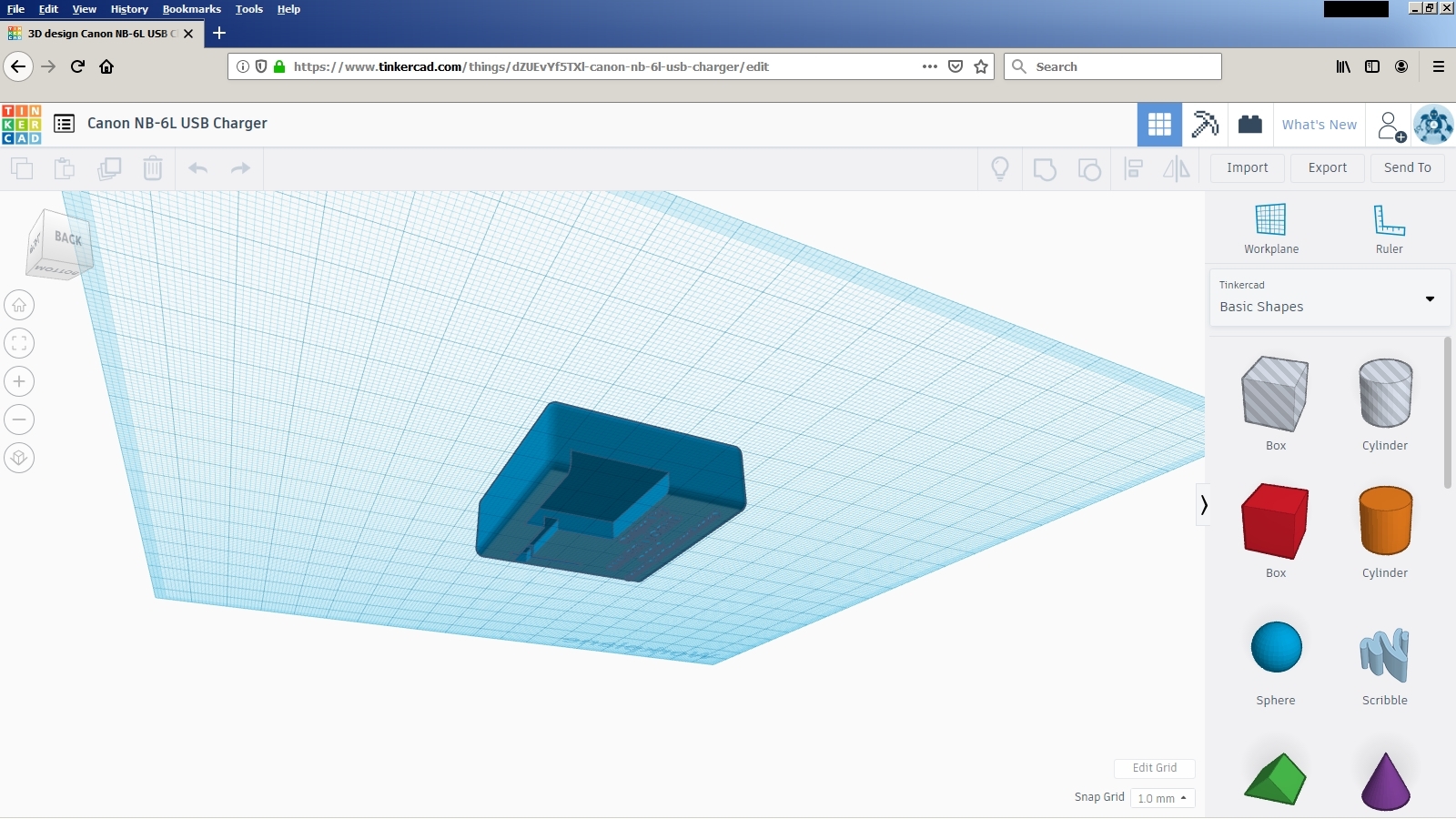Pick the green Roof shape

coord(1275,779)
